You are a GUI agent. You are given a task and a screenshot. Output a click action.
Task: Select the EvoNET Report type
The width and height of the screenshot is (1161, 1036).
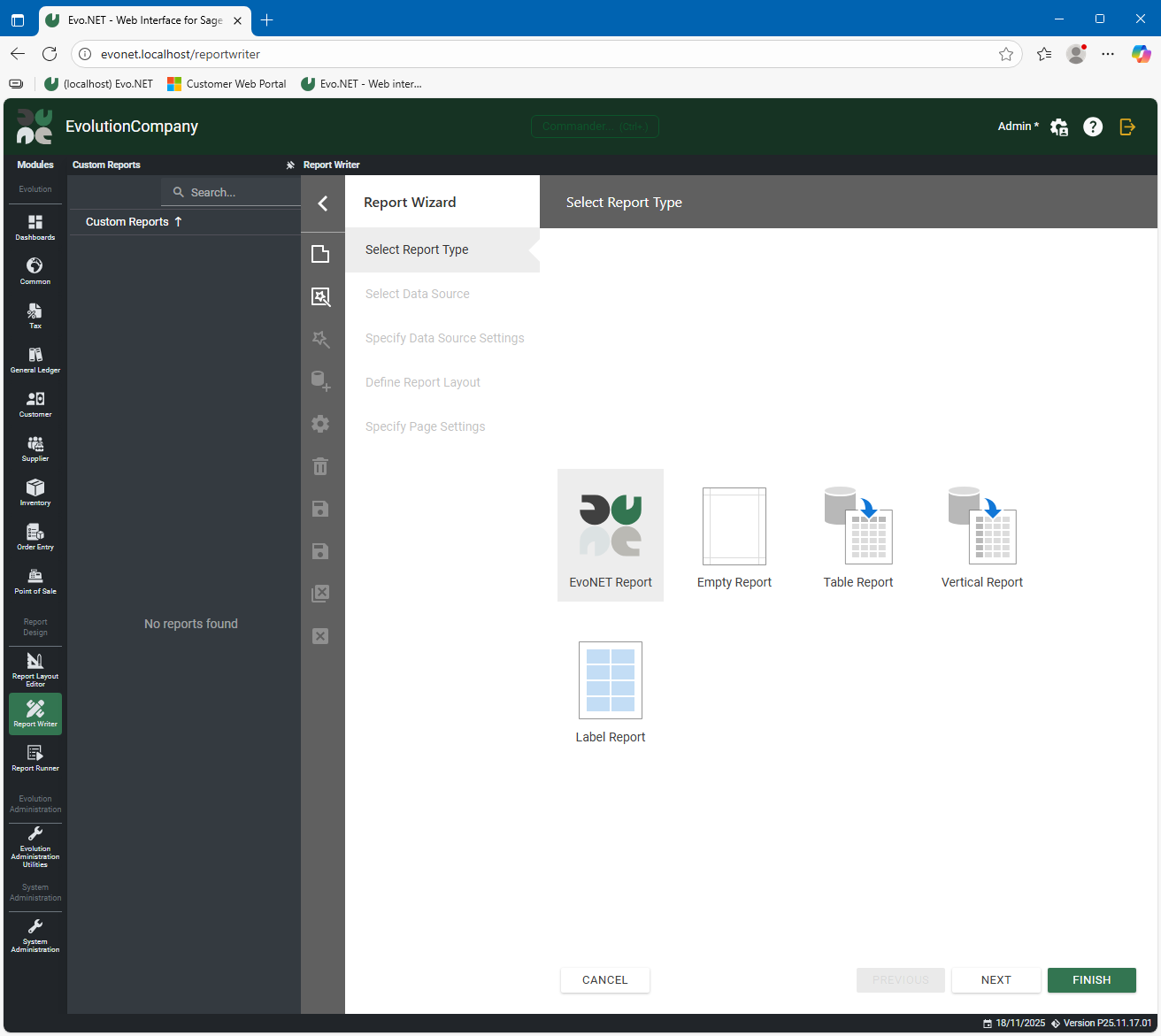click(x=611, y=535)
